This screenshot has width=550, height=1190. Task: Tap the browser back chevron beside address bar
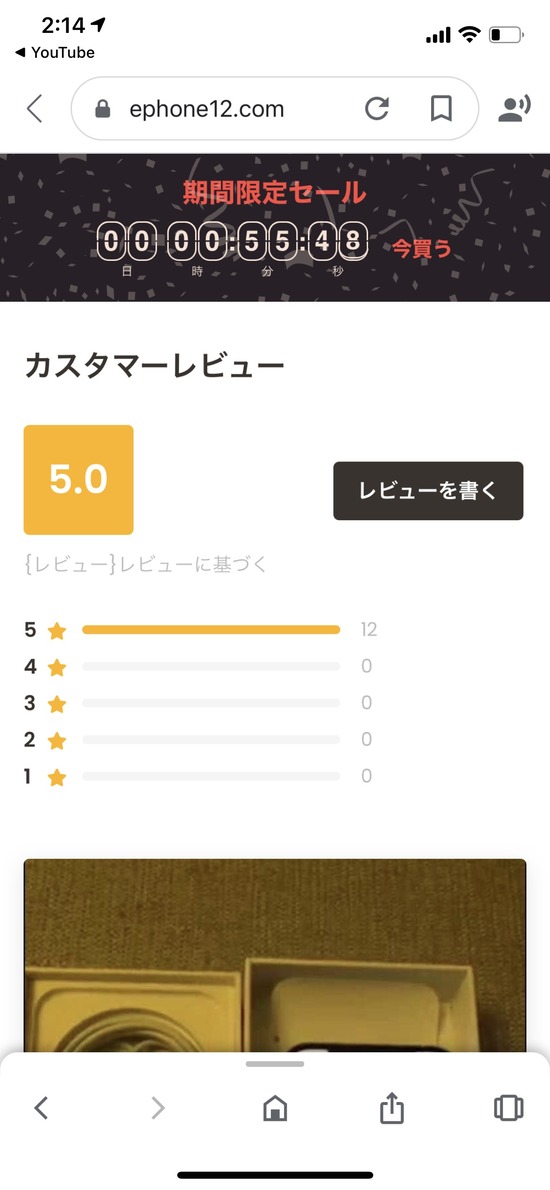pos(34,109)
